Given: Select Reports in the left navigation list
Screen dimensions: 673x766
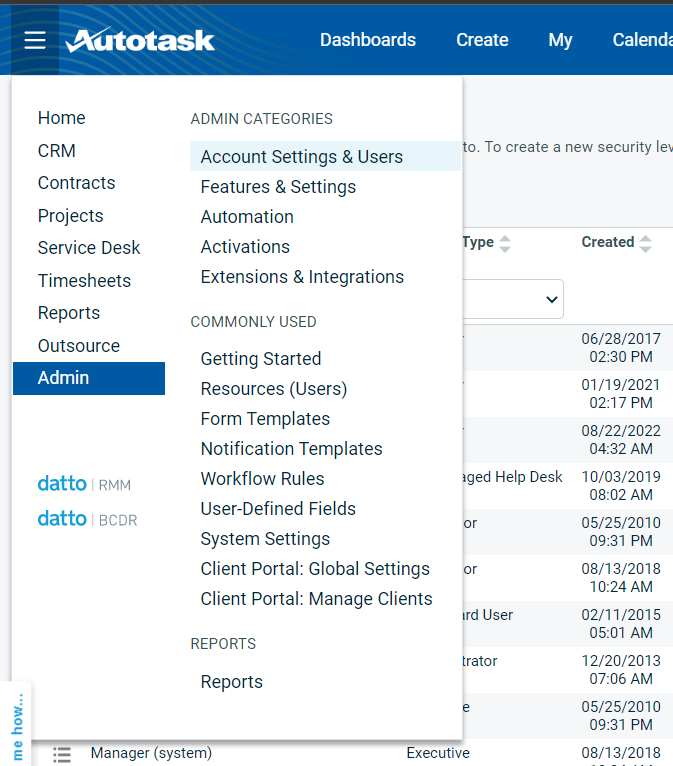Looking at the screenshot, I should click(69, 313).
